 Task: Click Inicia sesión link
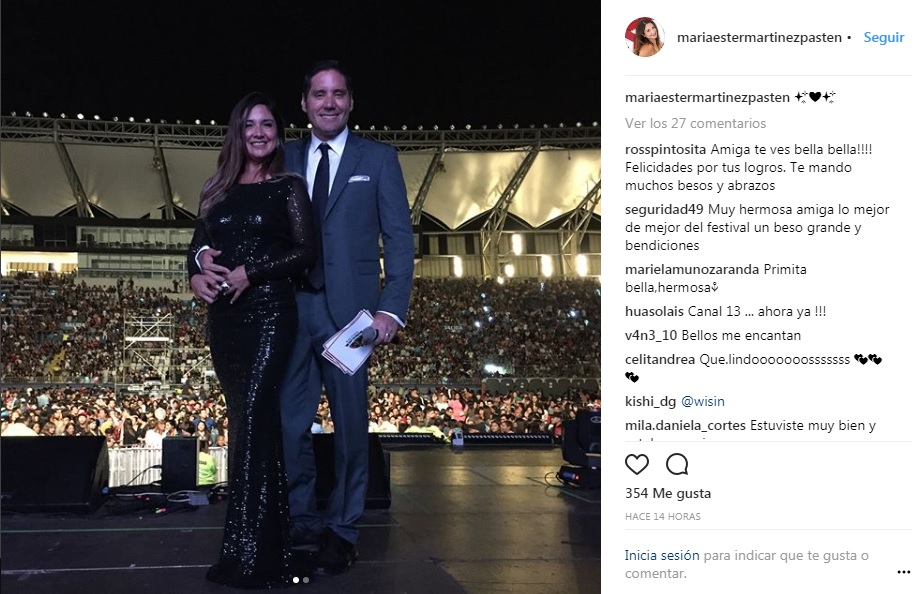(661, 555)
